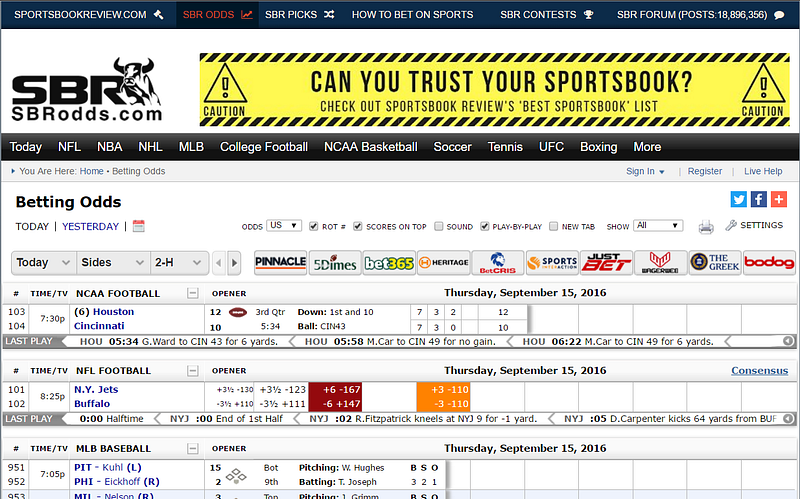Open Live Help link
The image size is (800, 499).
pos(763,171)
